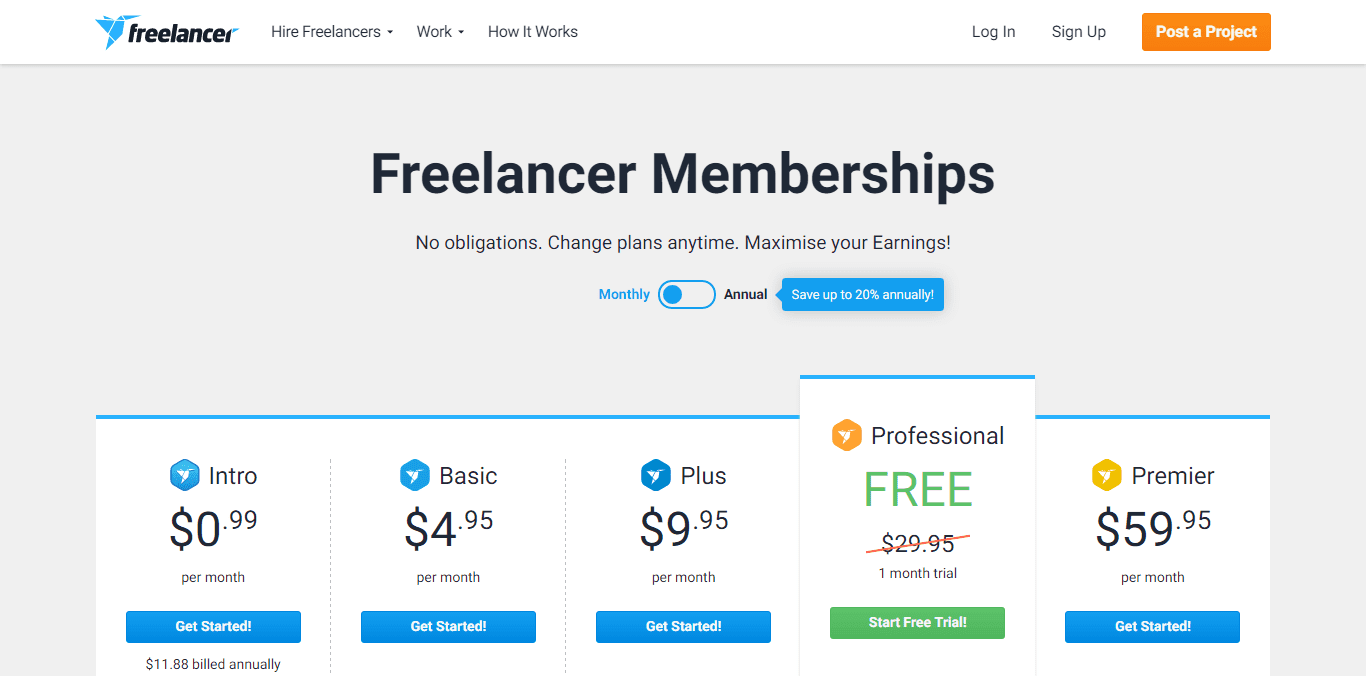The image size is (1366, 676).
Task: Click the Freelancer logo
Action: [166, 31]
